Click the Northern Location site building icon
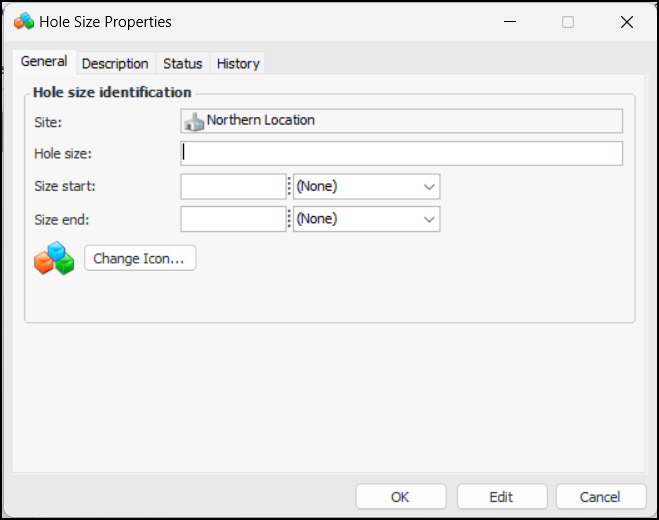The image size is (659, 520). 194,121
